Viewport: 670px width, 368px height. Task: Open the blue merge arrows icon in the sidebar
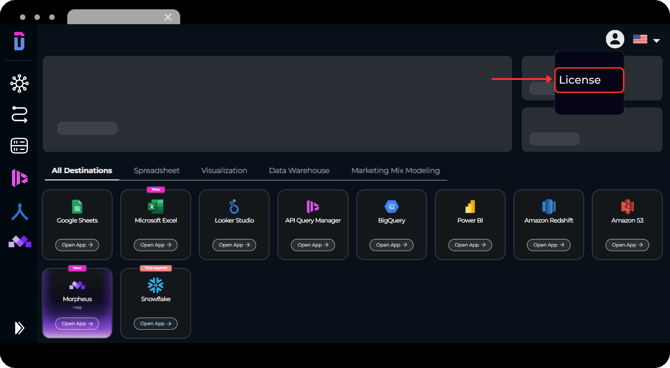[20, 212]
